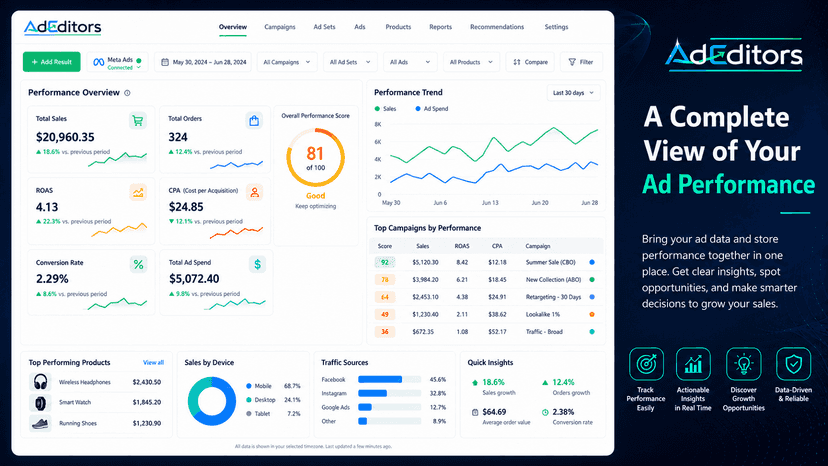Select the Overview tab

tap(233, 27)
